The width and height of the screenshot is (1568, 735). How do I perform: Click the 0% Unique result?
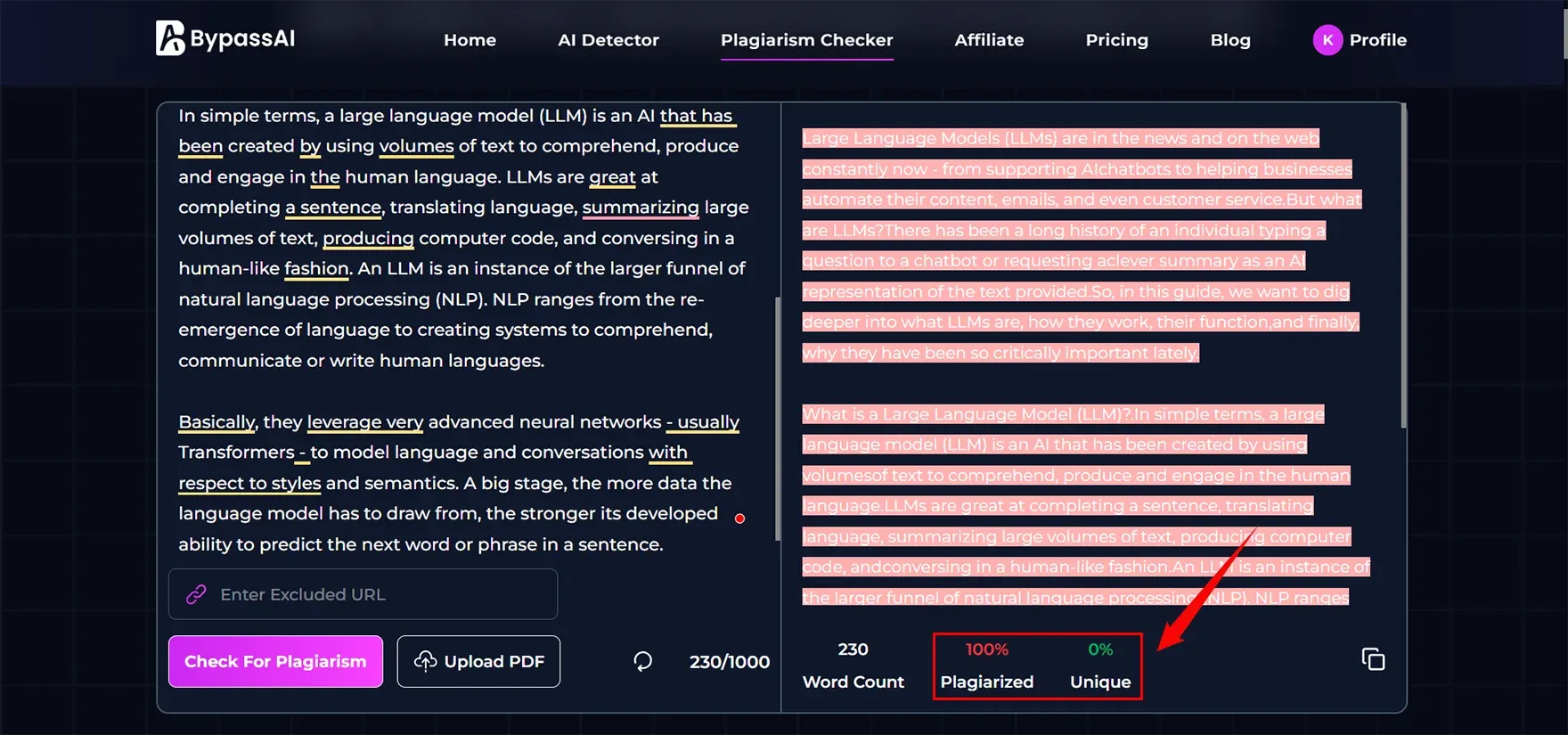pyautogui.click(x=1099, y=666)
